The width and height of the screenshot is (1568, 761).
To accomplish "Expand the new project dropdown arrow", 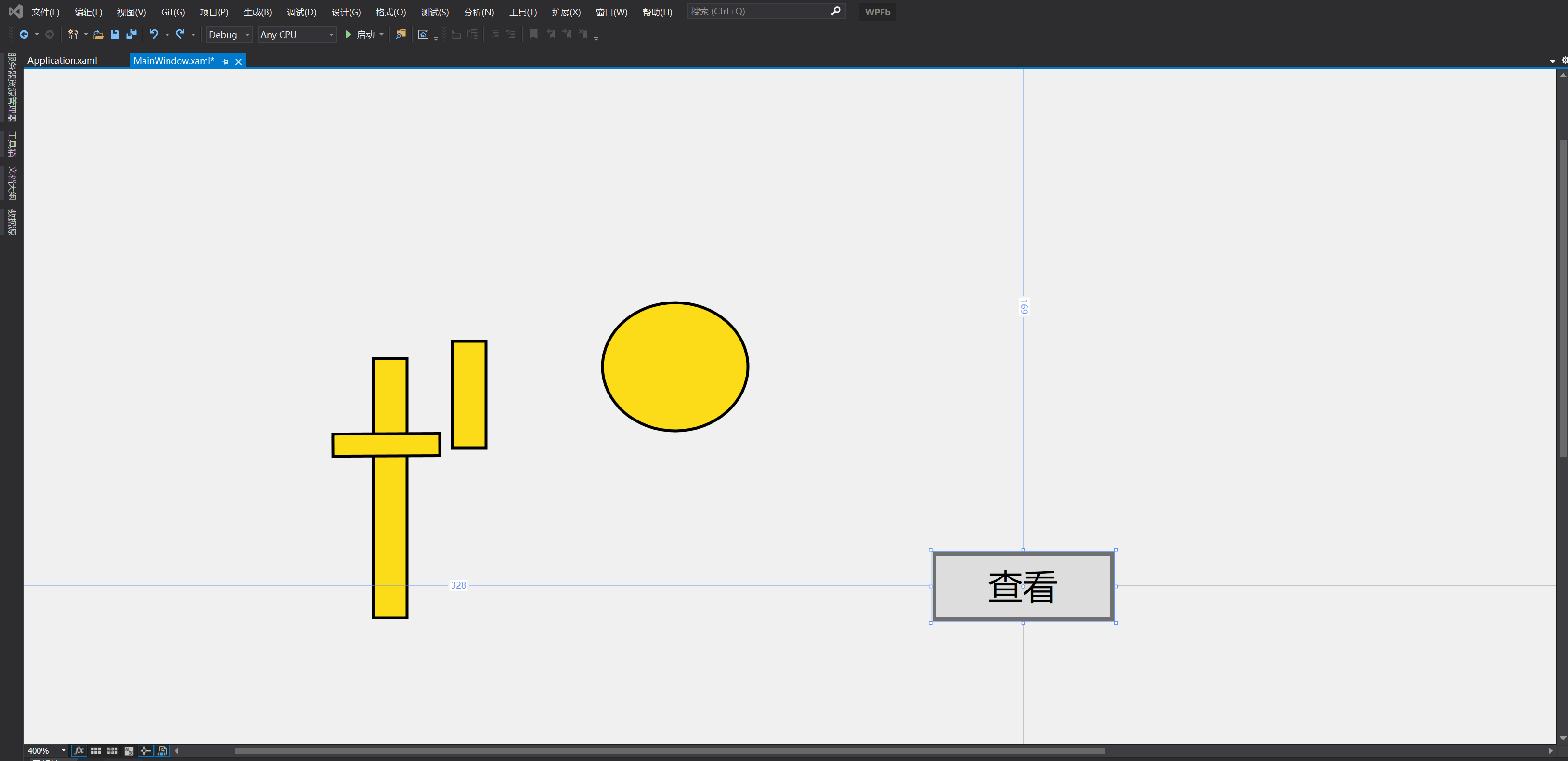I will (85, 35).
